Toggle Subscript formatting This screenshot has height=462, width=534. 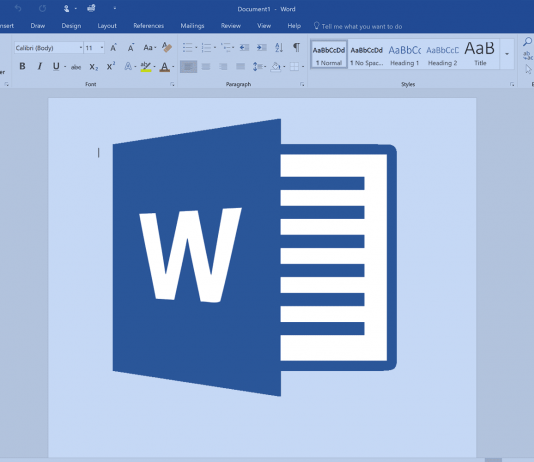pos(94,67)
